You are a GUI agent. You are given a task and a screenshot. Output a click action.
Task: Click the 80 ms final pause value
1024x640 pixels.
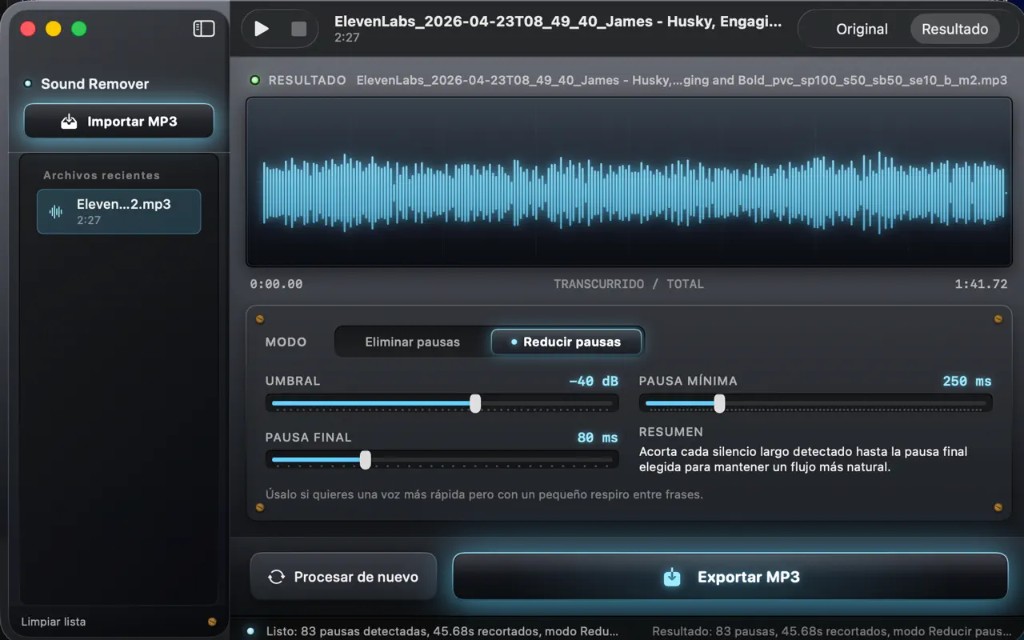point(598,438)
